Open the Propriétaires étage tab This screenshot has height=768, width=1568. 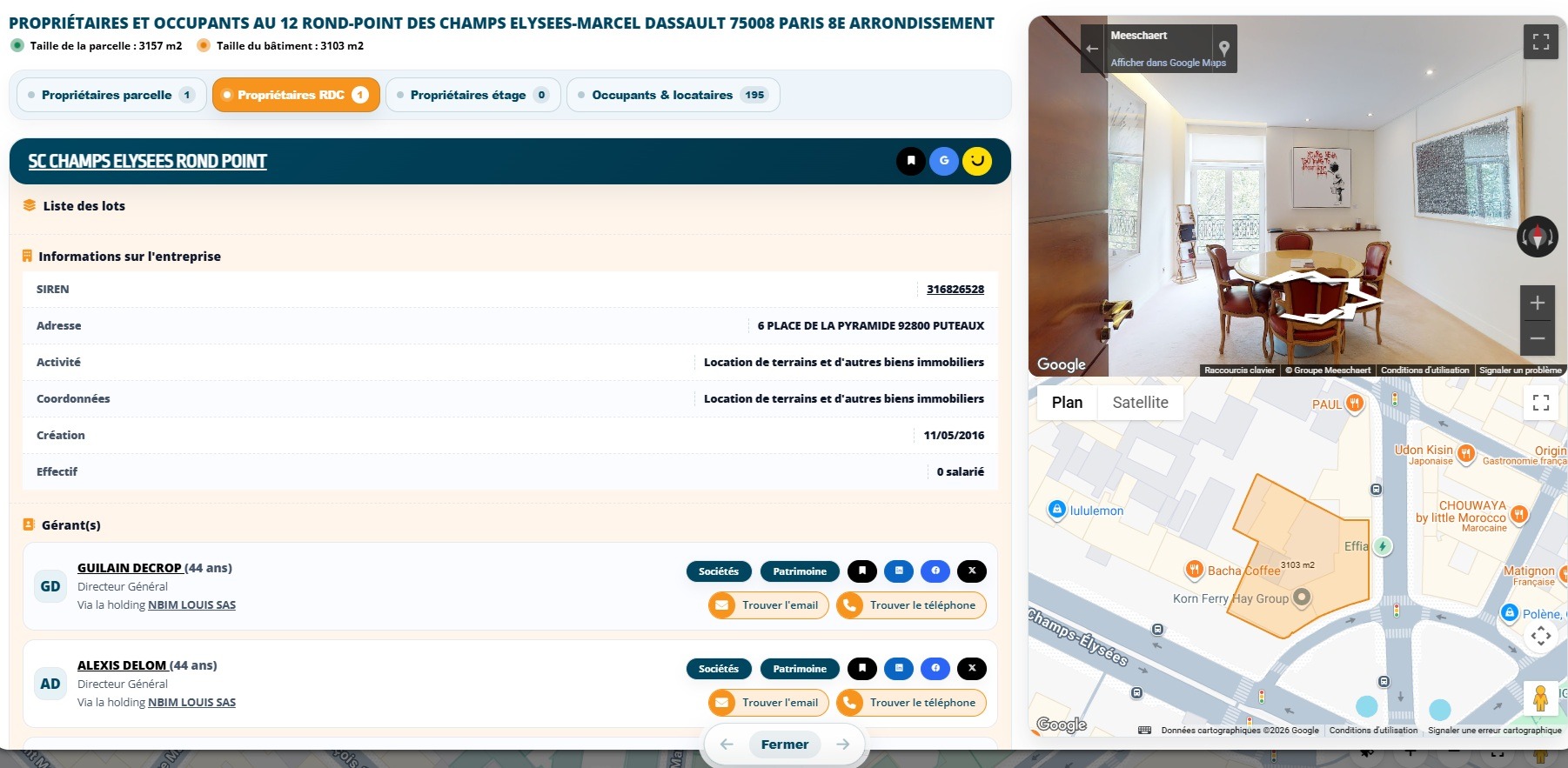click(473, 95)
